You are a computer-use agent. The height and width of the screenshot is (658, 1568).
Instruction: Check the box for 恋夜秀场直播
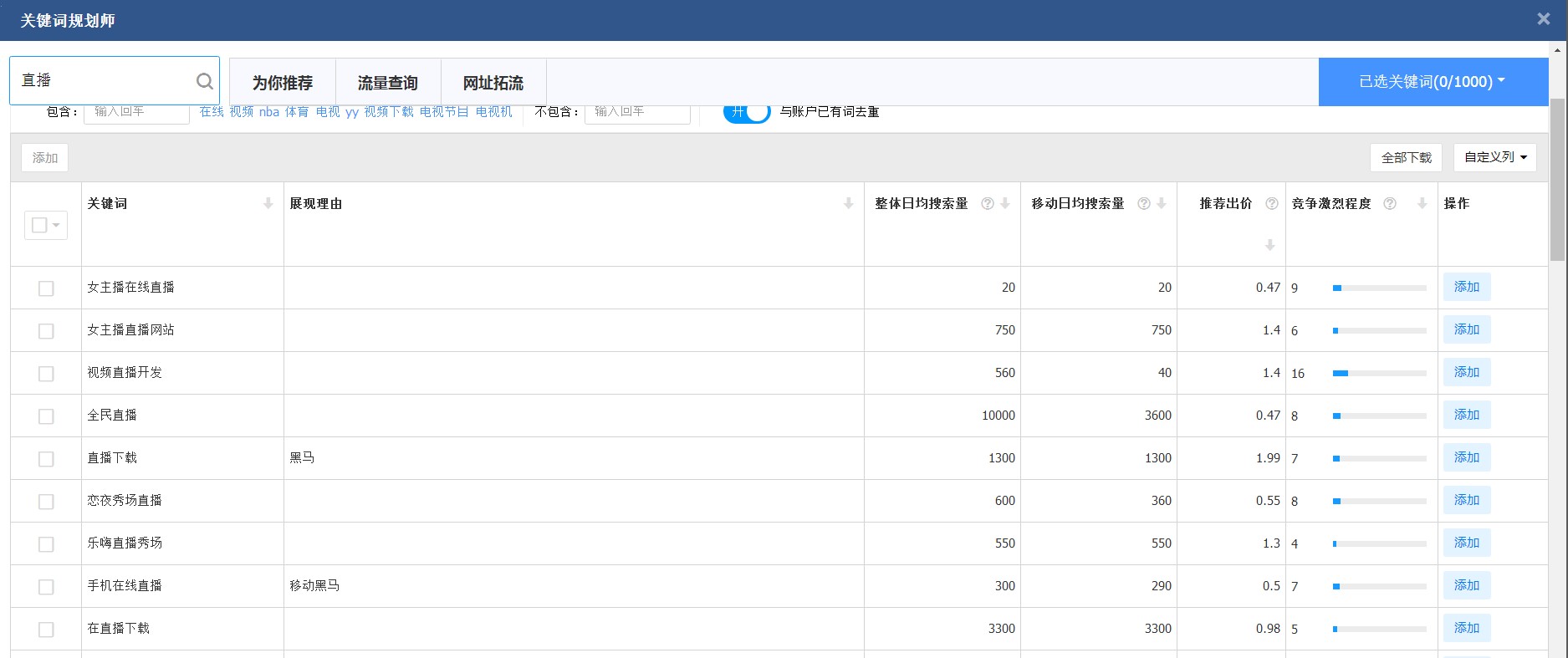pos(46,502)
